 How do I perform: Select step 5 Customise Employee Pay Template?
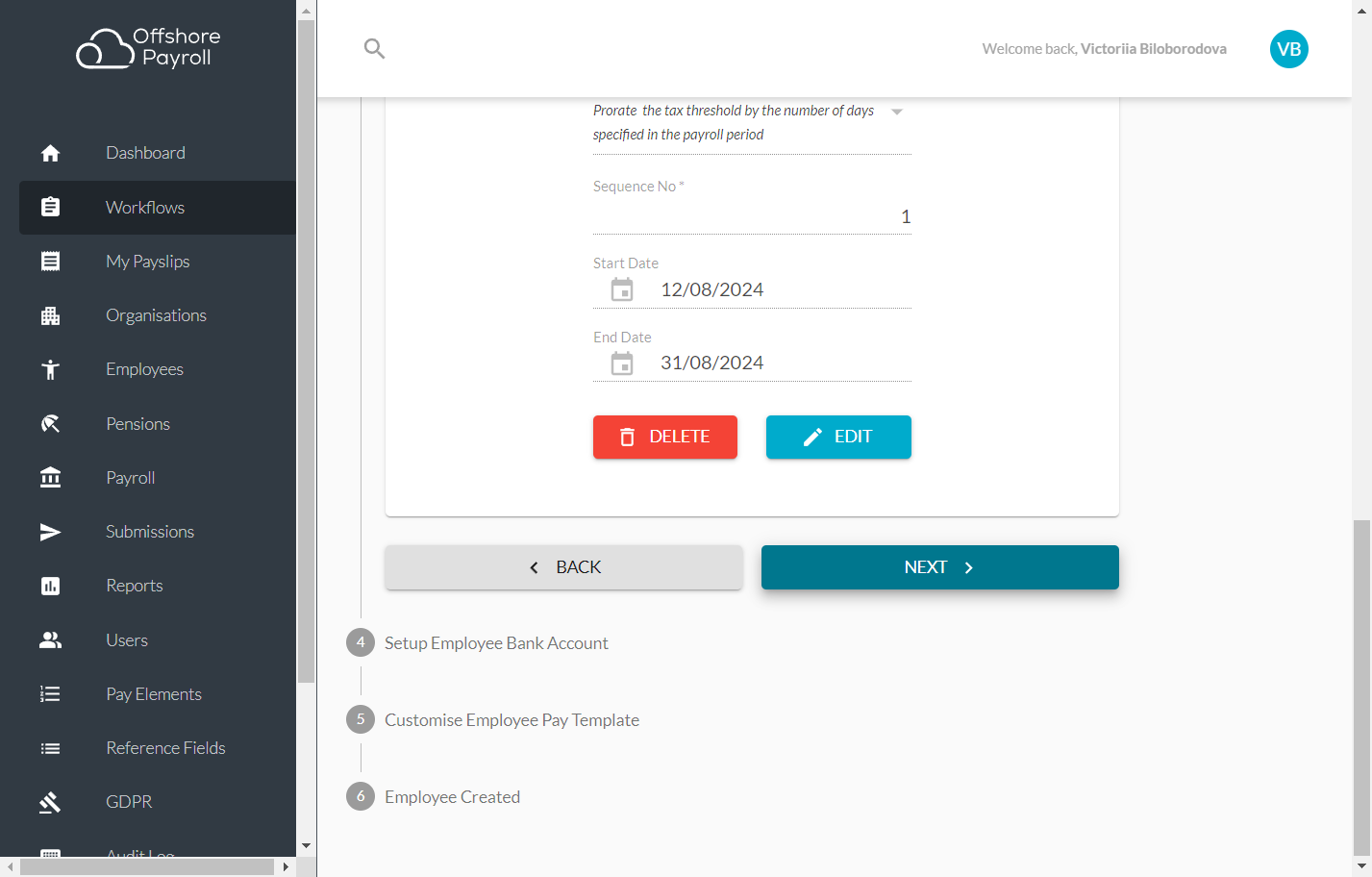pos(493,719)
